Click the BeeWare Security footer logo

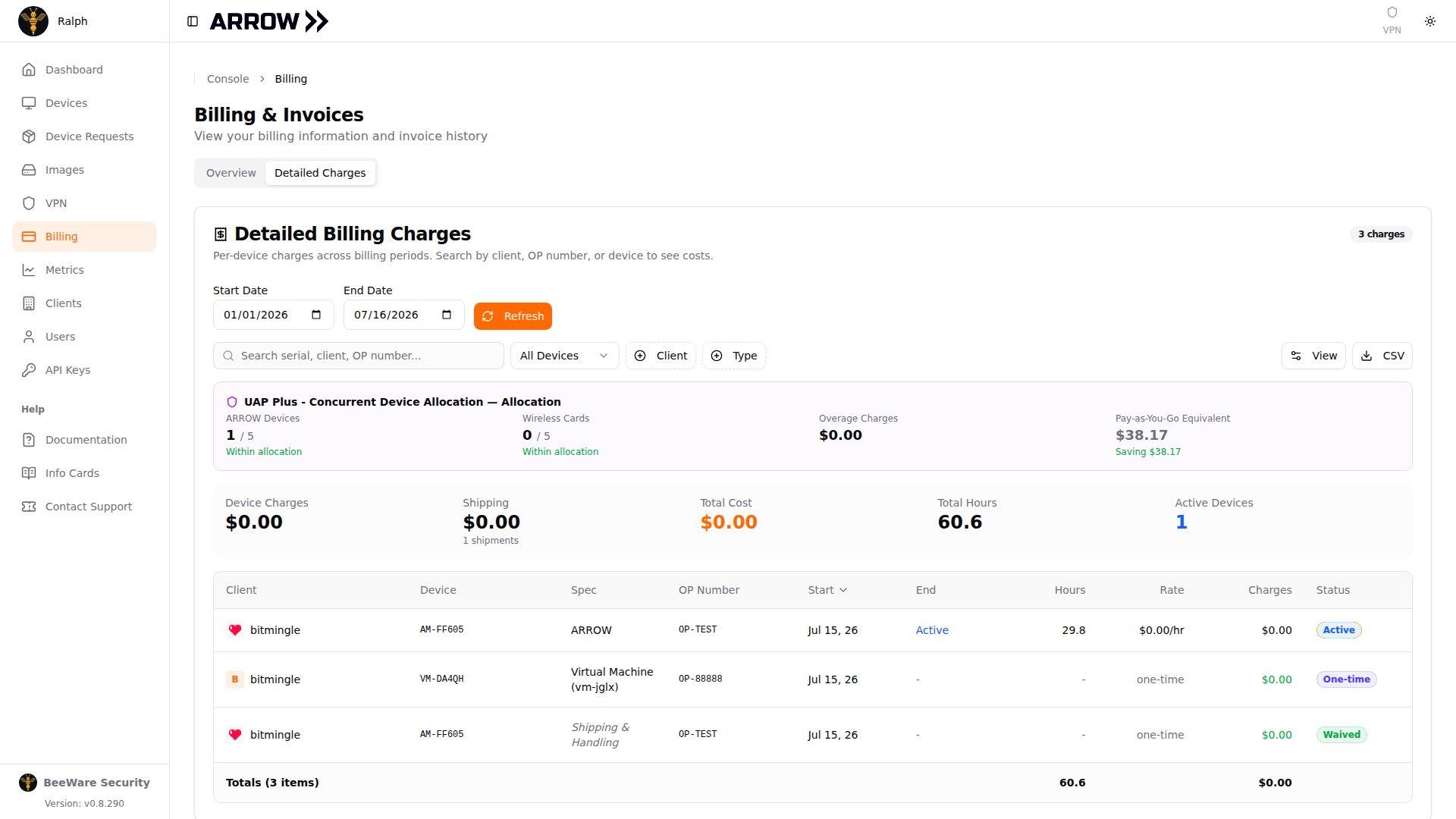pyautogui.click(x=28, y=783)
